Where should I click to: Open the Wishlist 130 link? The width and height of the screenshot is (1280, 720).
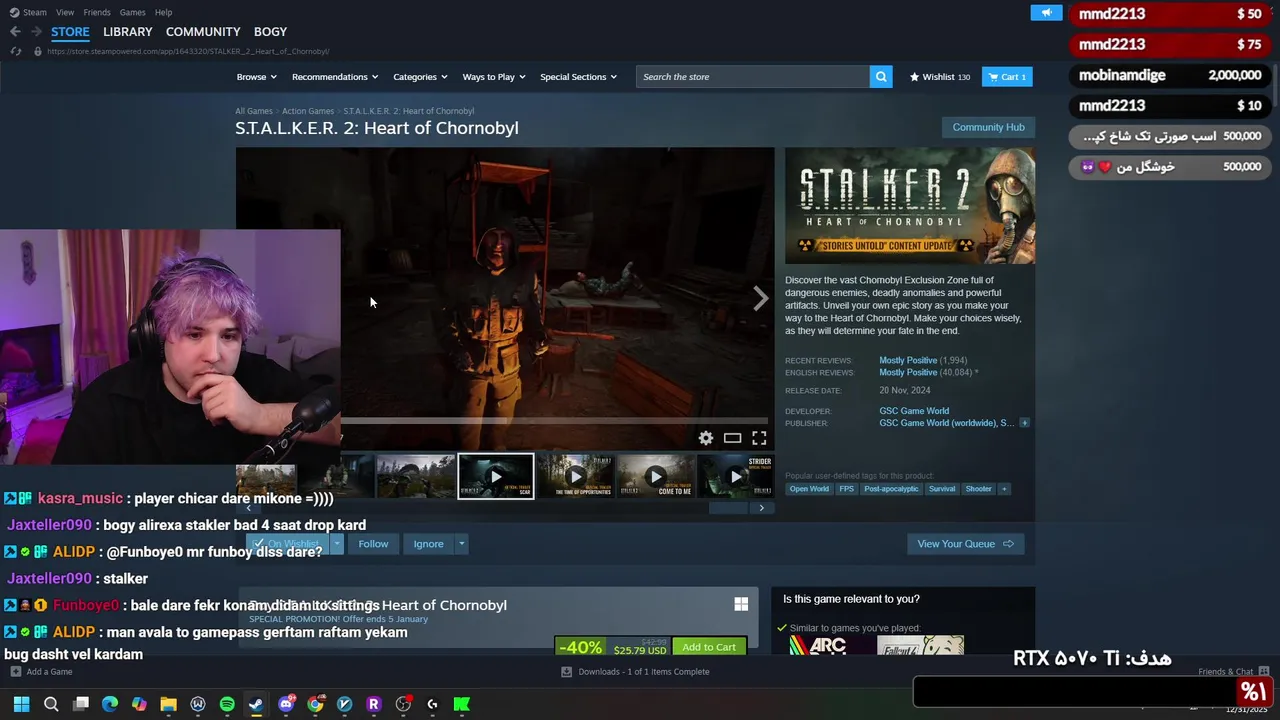[x=940, y=77]
